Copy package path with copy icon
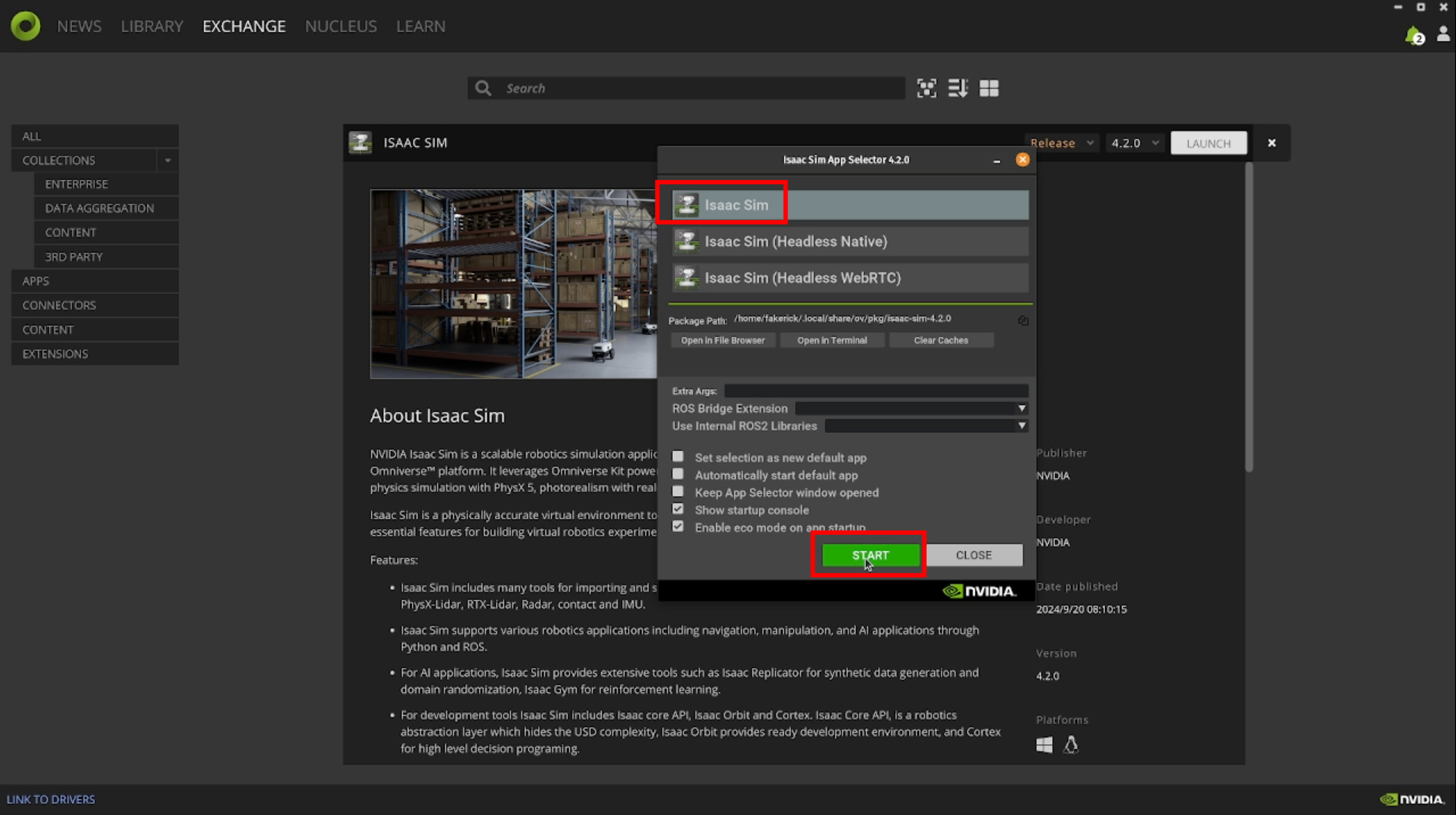 click(1023, 321)
